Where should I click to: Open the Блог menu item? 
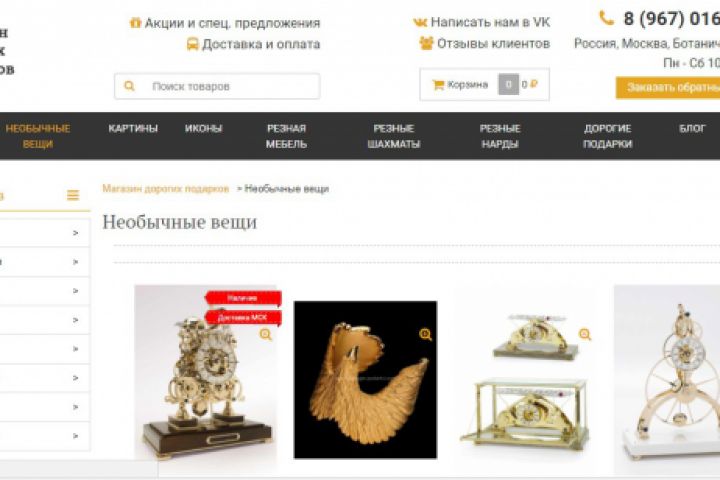[x=692, y=129]
